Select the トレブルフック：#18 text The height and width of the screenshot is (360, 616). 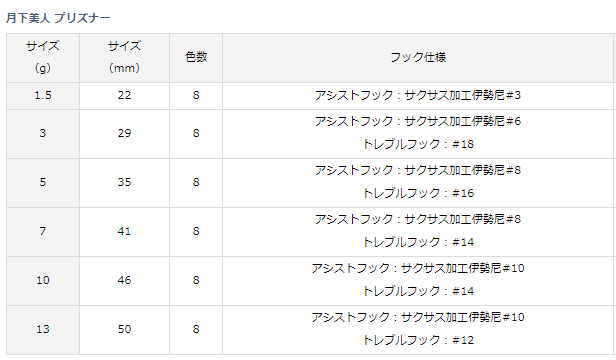[x=418, y=144]
